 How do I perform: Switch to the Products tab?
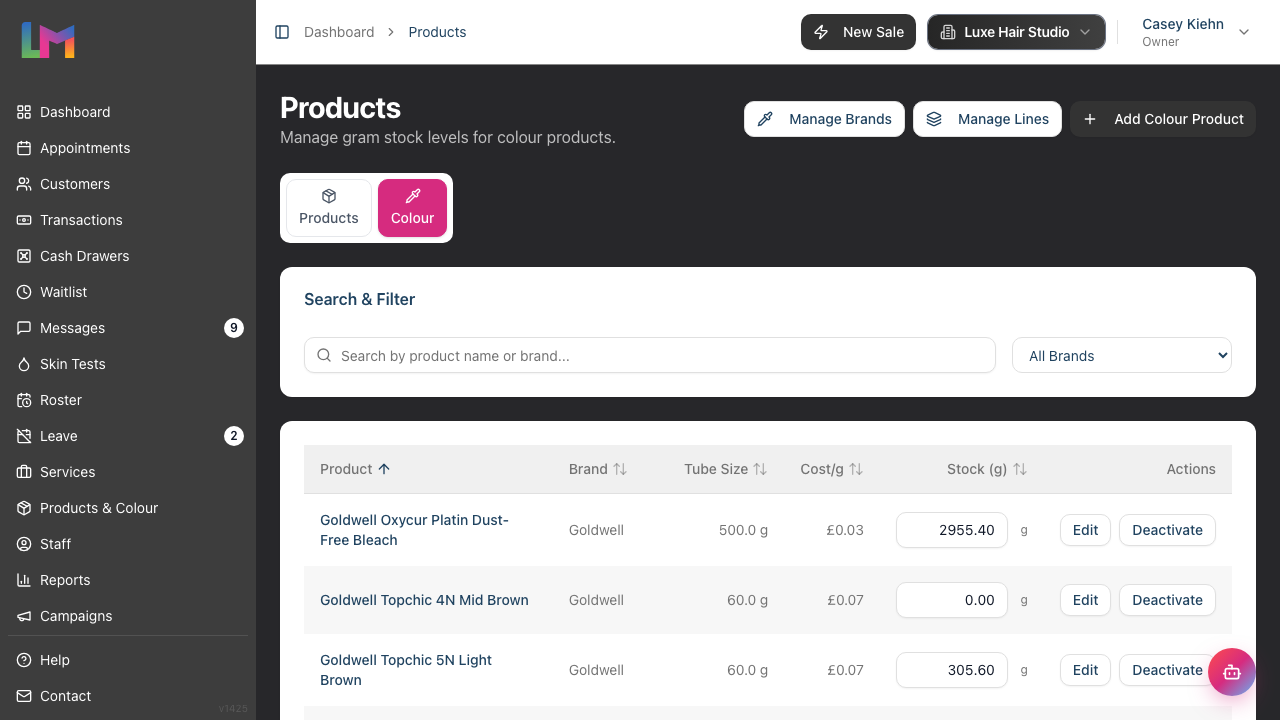329,208
